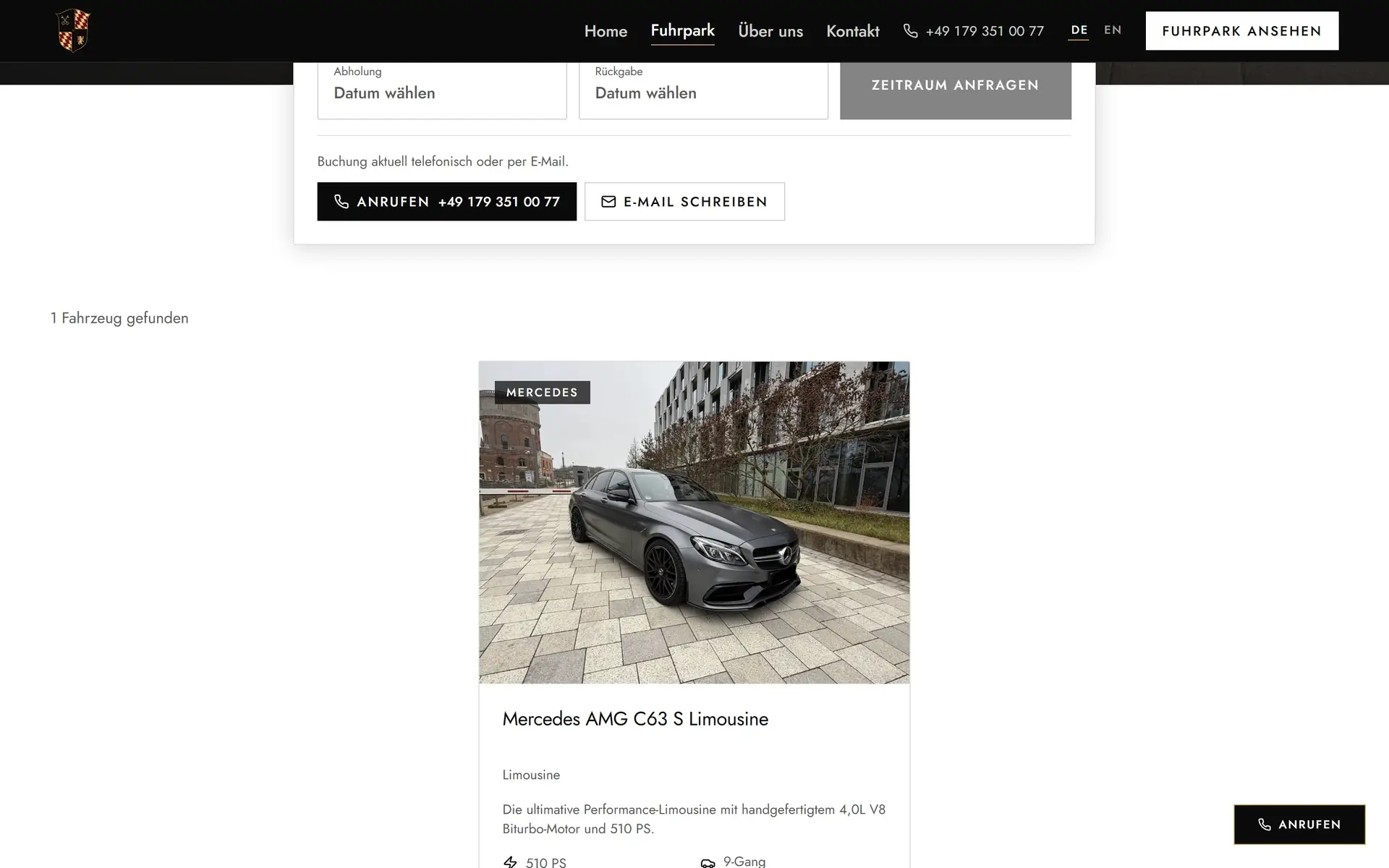Viewport: 1389px width, 868px height.
Task: Click the gearbox icon beside 9-Gang
Action: 708,862
